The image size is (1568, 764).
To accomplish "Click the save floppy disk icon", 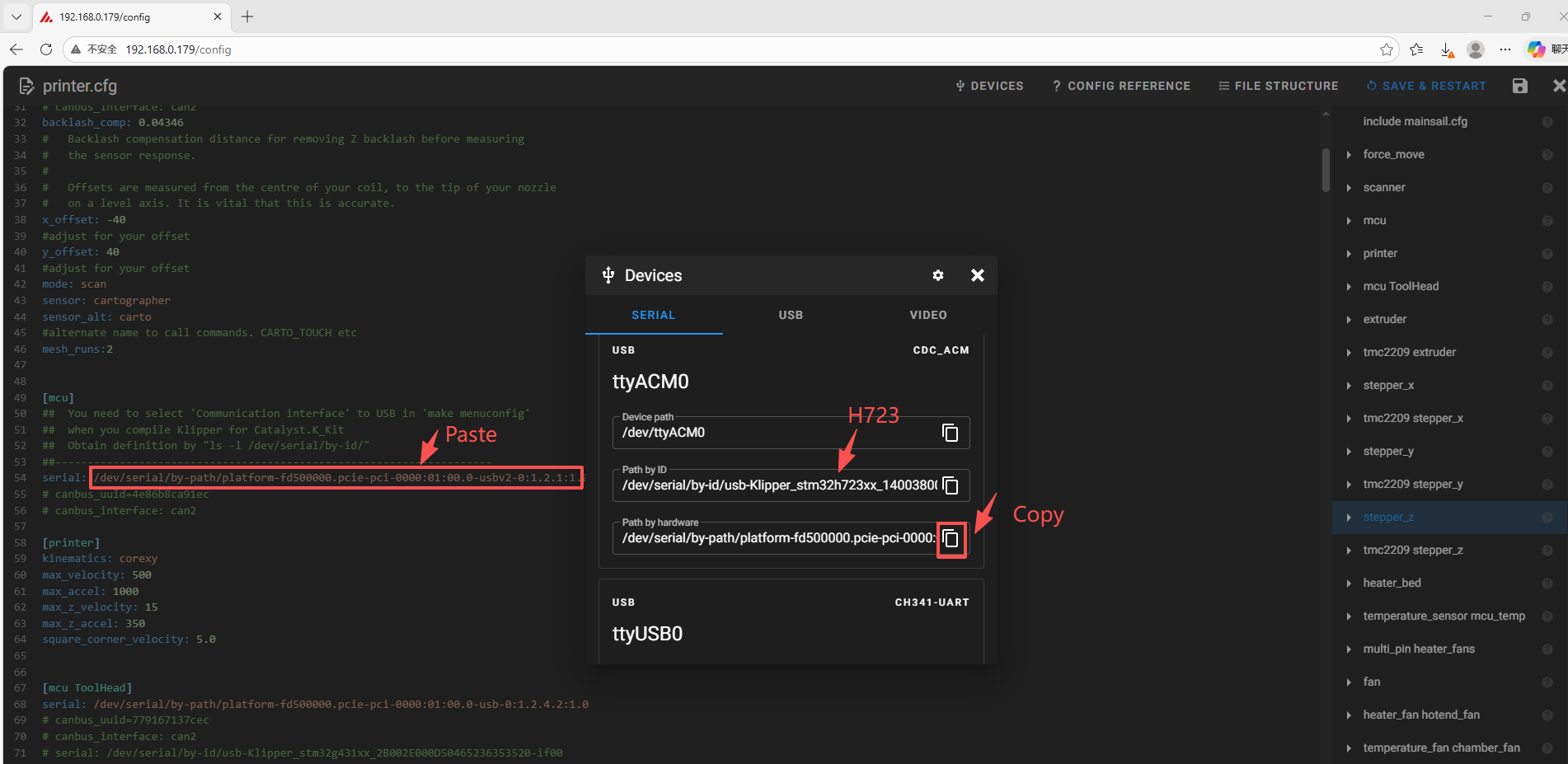I will [1520, 86].
